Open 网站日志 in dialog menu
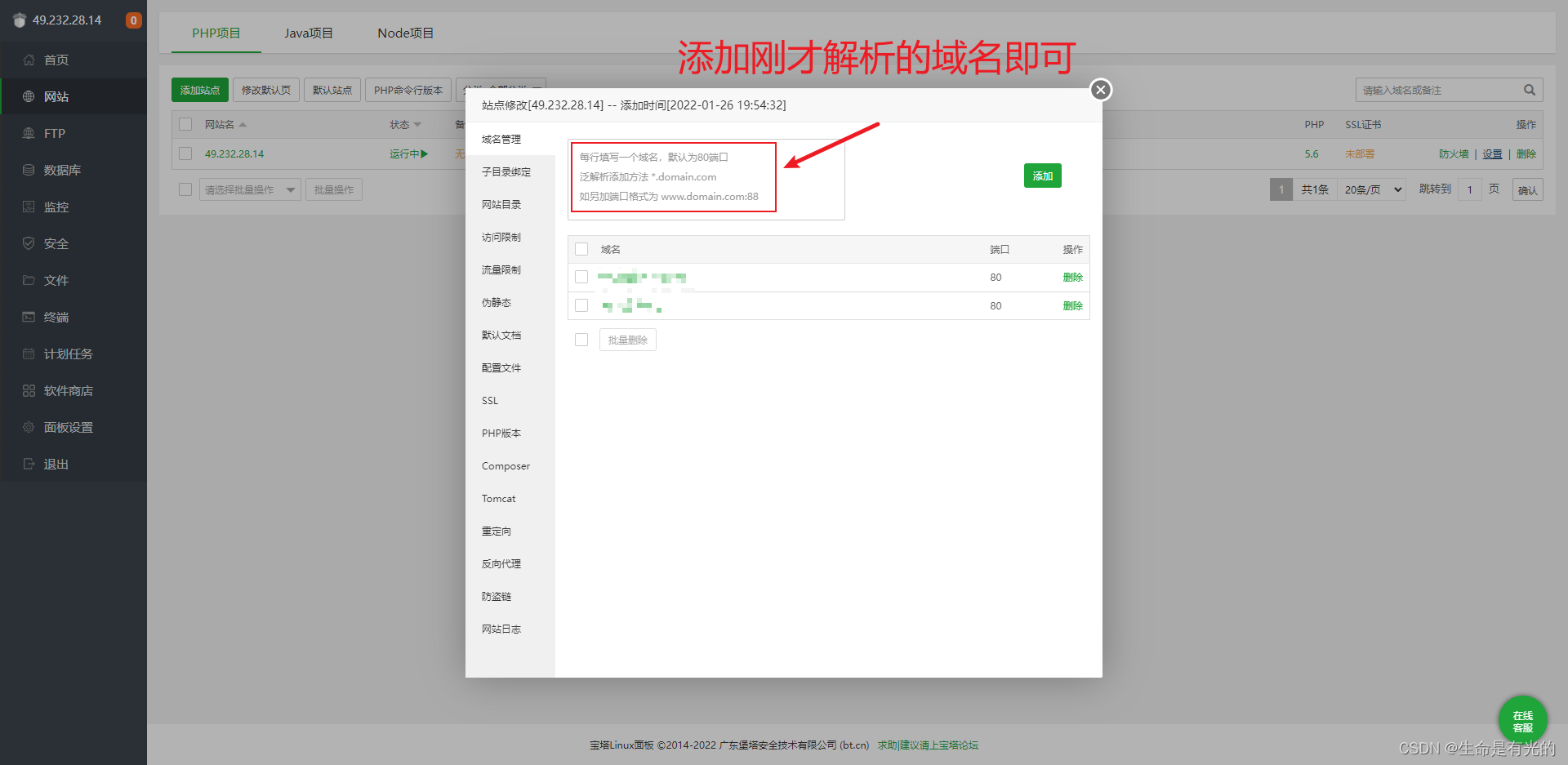Image resolution: width=1568 pixels, height=765 pixels. pyautogui.click(x=510, y=629)
